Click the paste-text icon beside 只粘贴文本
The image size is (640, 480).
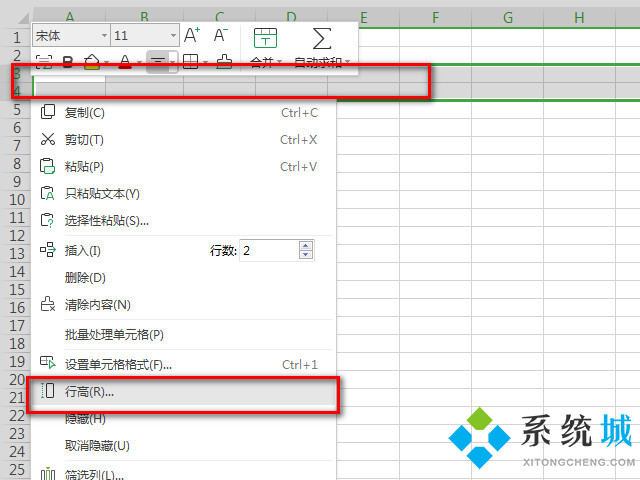coord(48,193)
